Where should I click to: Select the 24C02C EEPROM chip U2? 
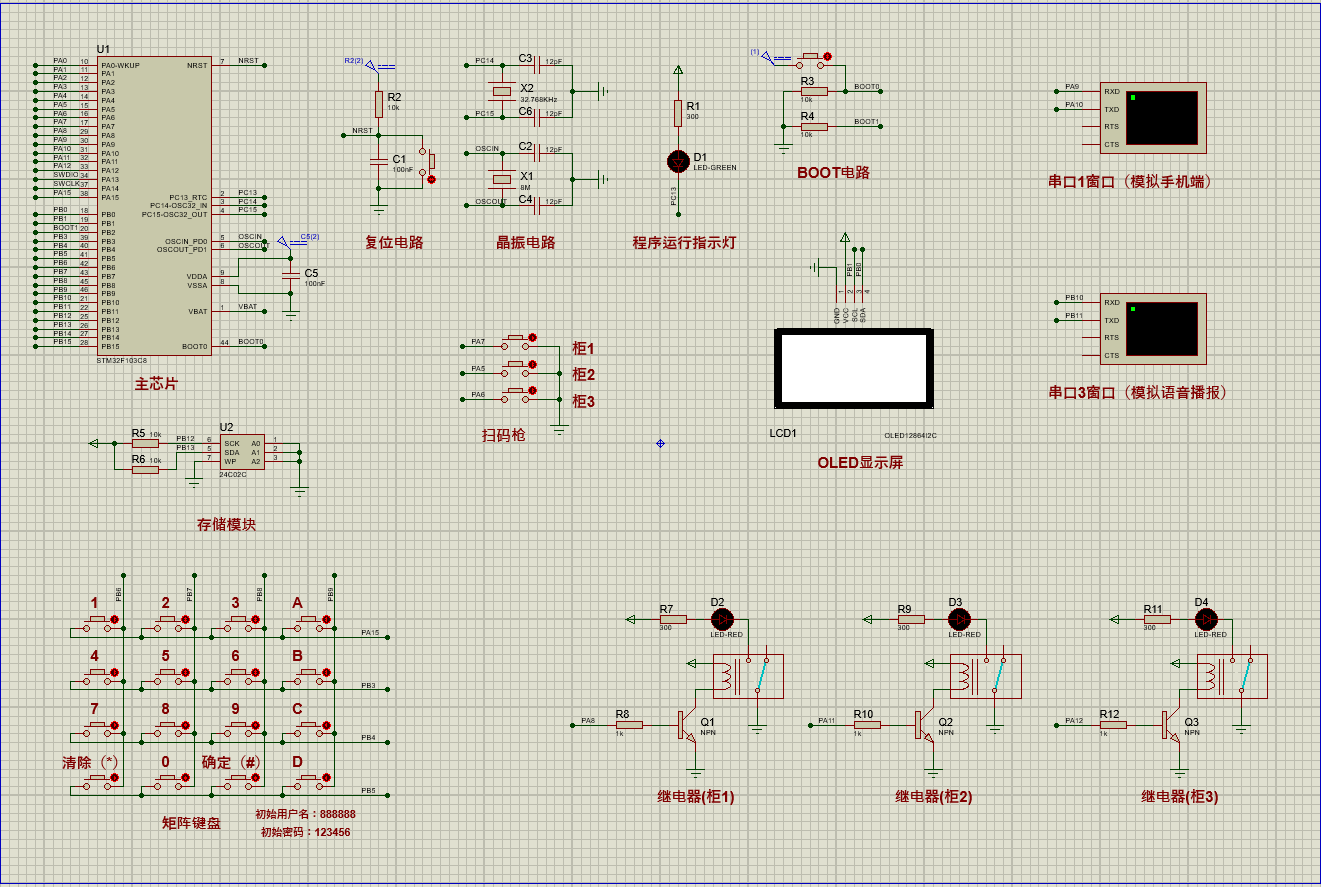[243, 452]
